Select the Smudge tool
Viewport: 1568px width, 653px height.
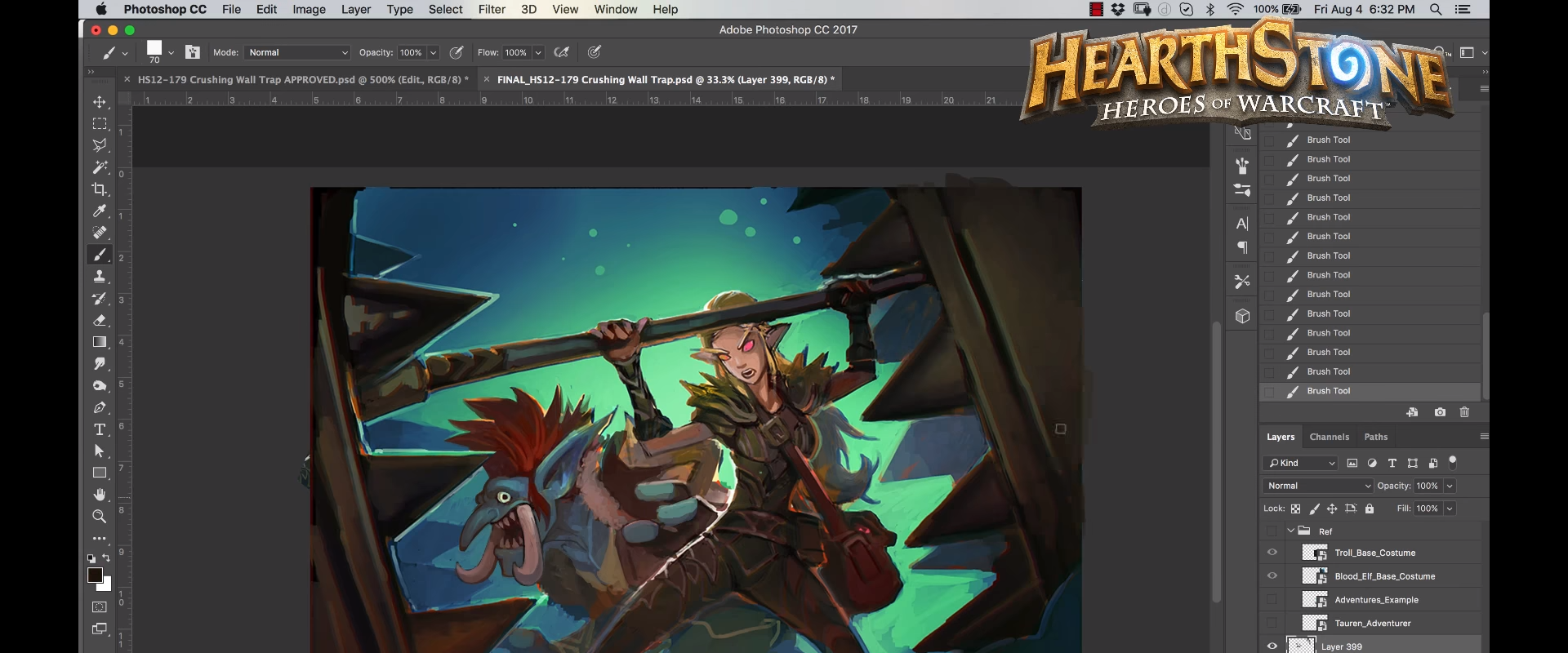point(100,364)
